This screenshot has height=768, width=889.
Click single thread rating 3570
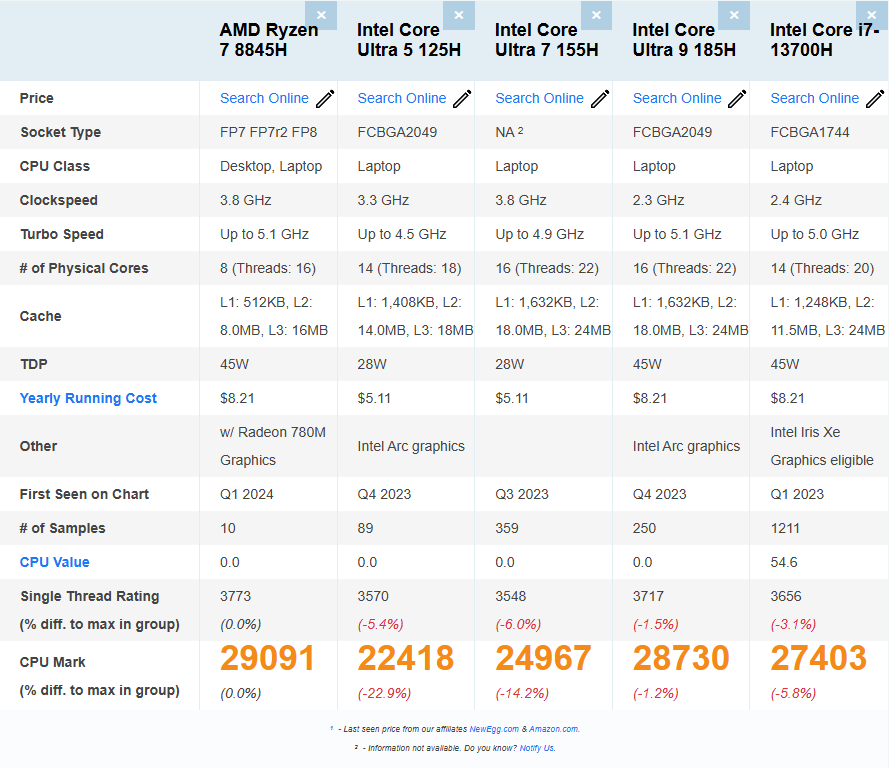(x=373, y=596)
